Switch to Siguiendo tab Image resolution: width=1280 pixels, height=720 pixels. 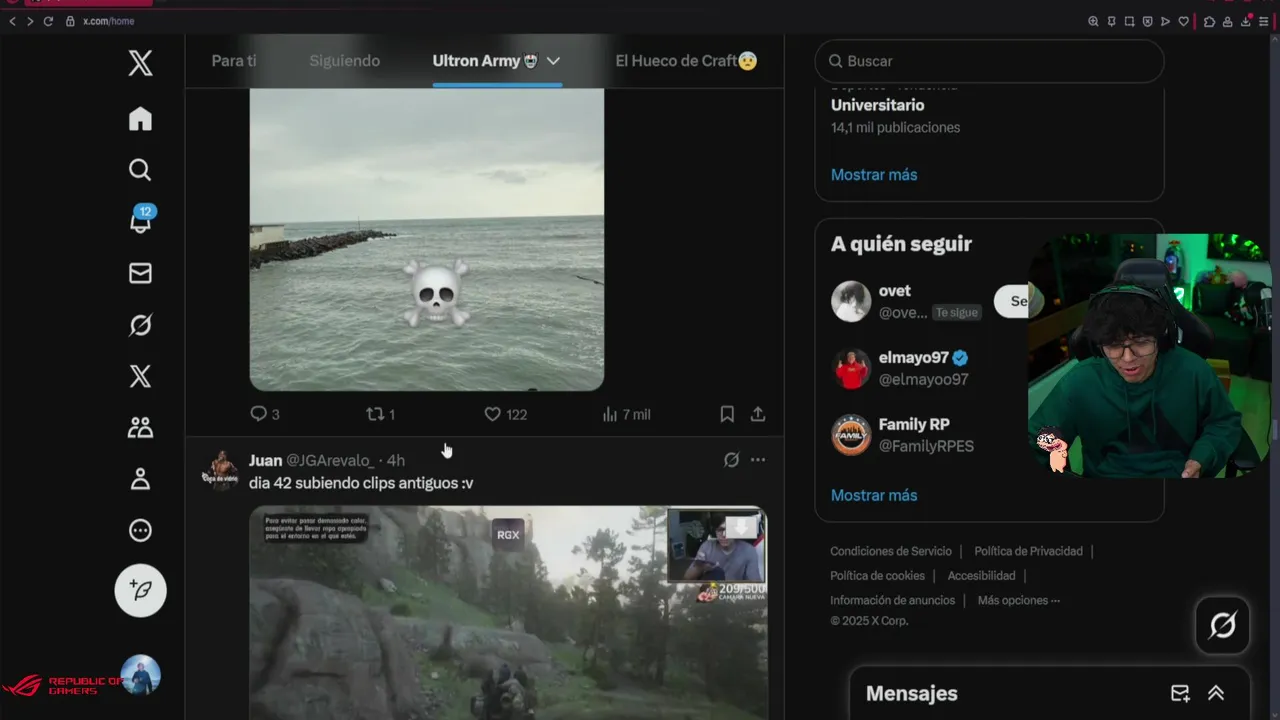click(345, 61)
